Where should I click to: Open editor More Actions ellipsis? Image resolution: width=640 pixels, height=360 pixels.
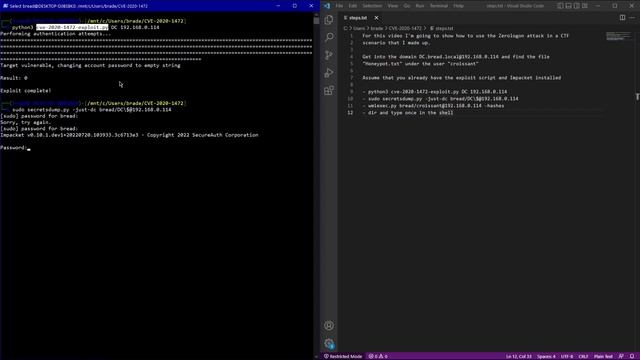[632, 18]
